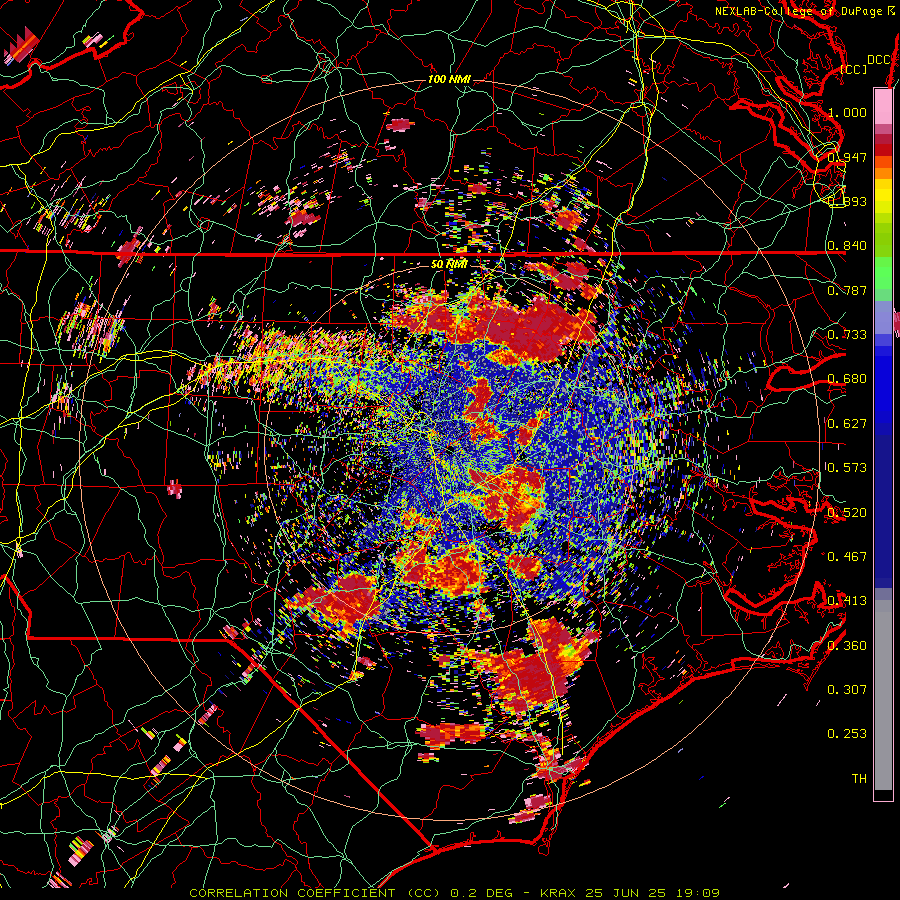900x900 pixels.
Task: Select the 0.467 scale label
Action: [x=847, y=557]
